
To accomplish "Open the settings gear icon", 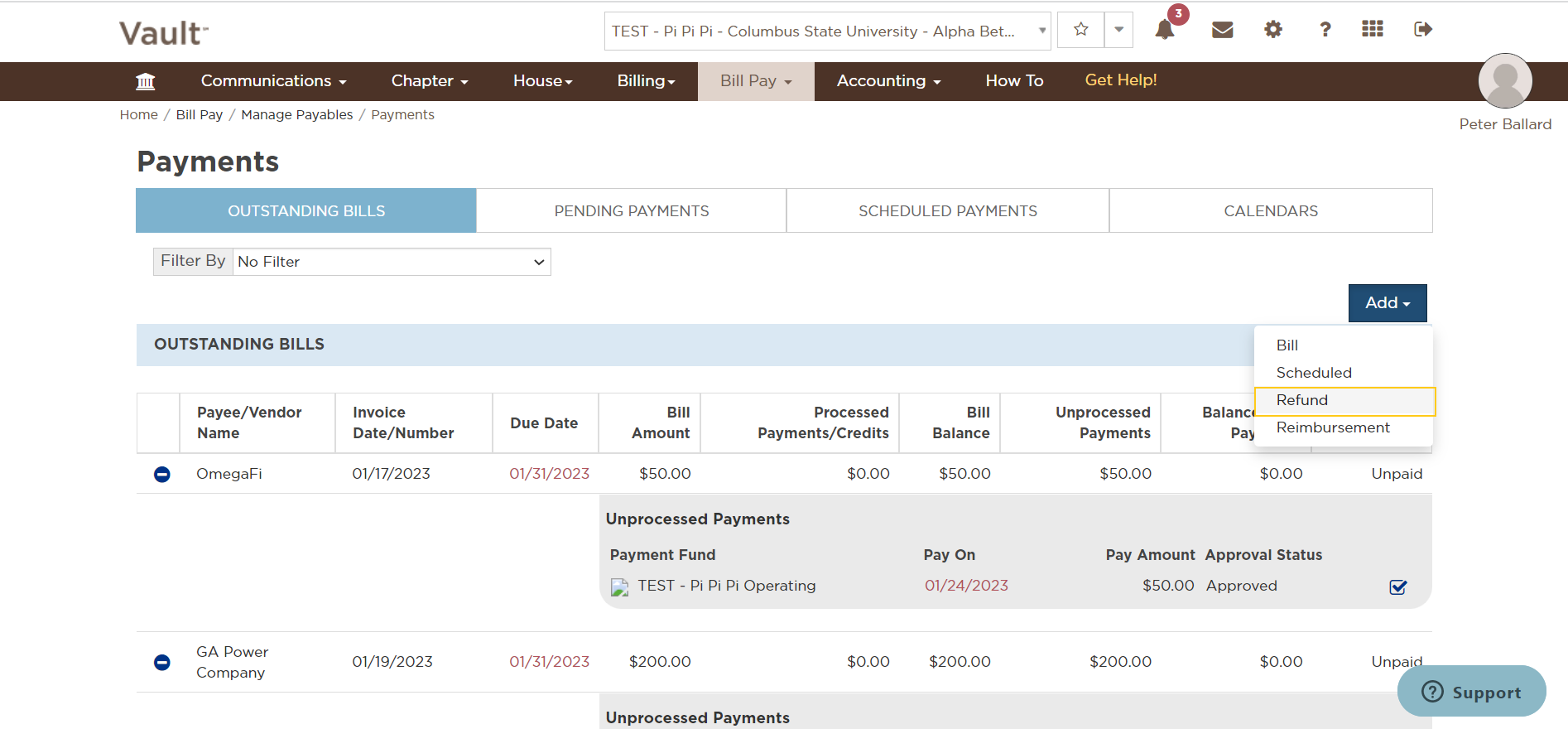I will (1273, 30).
